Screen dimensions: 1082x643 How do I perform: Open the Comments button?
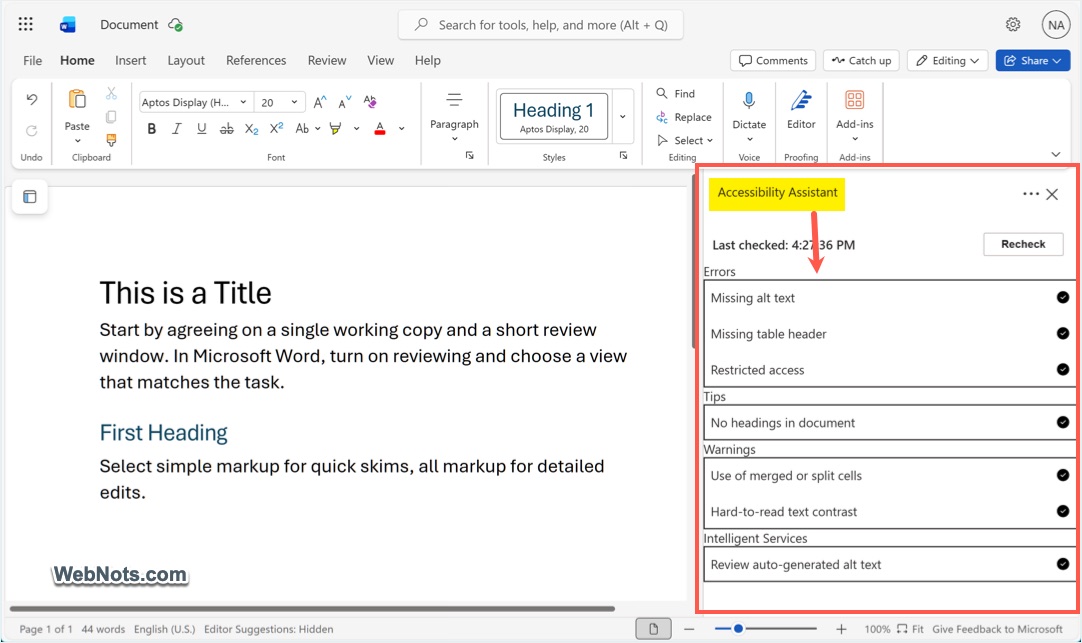tap(773, 61)
